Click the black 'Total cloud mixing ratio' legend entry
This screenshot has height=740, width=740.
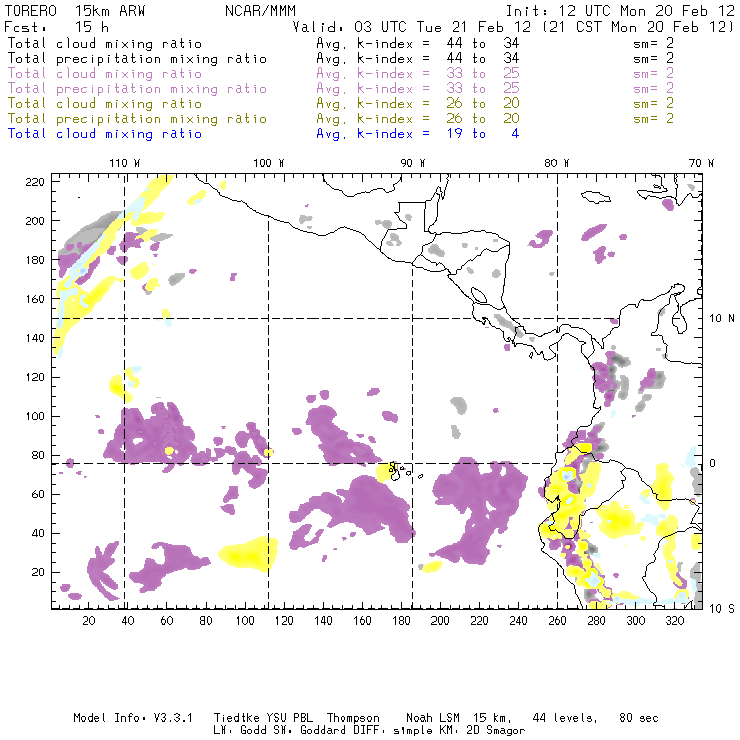tap(105, 44)
